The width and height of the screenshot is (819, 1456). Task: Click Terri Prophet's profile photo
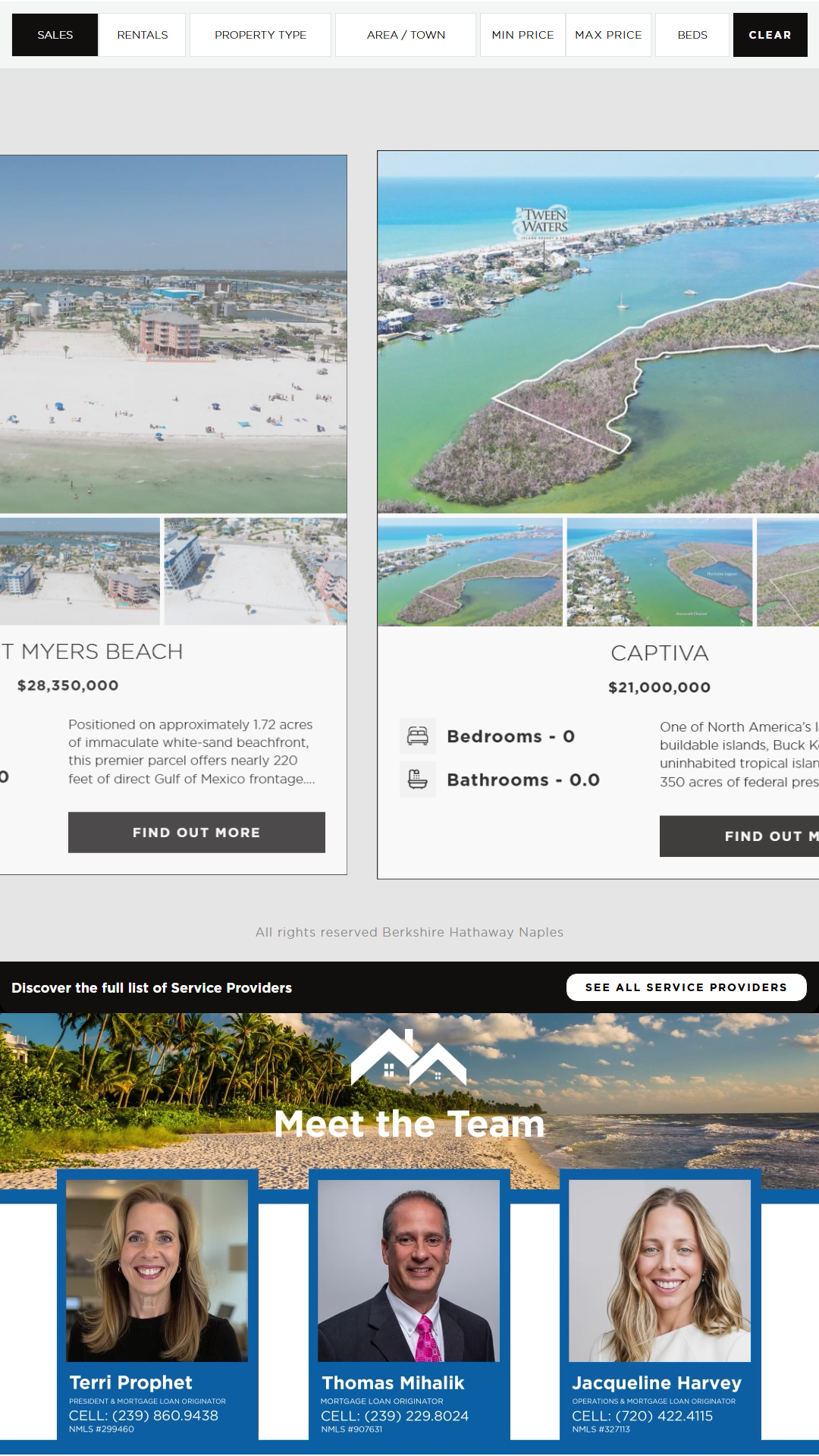157,1270
